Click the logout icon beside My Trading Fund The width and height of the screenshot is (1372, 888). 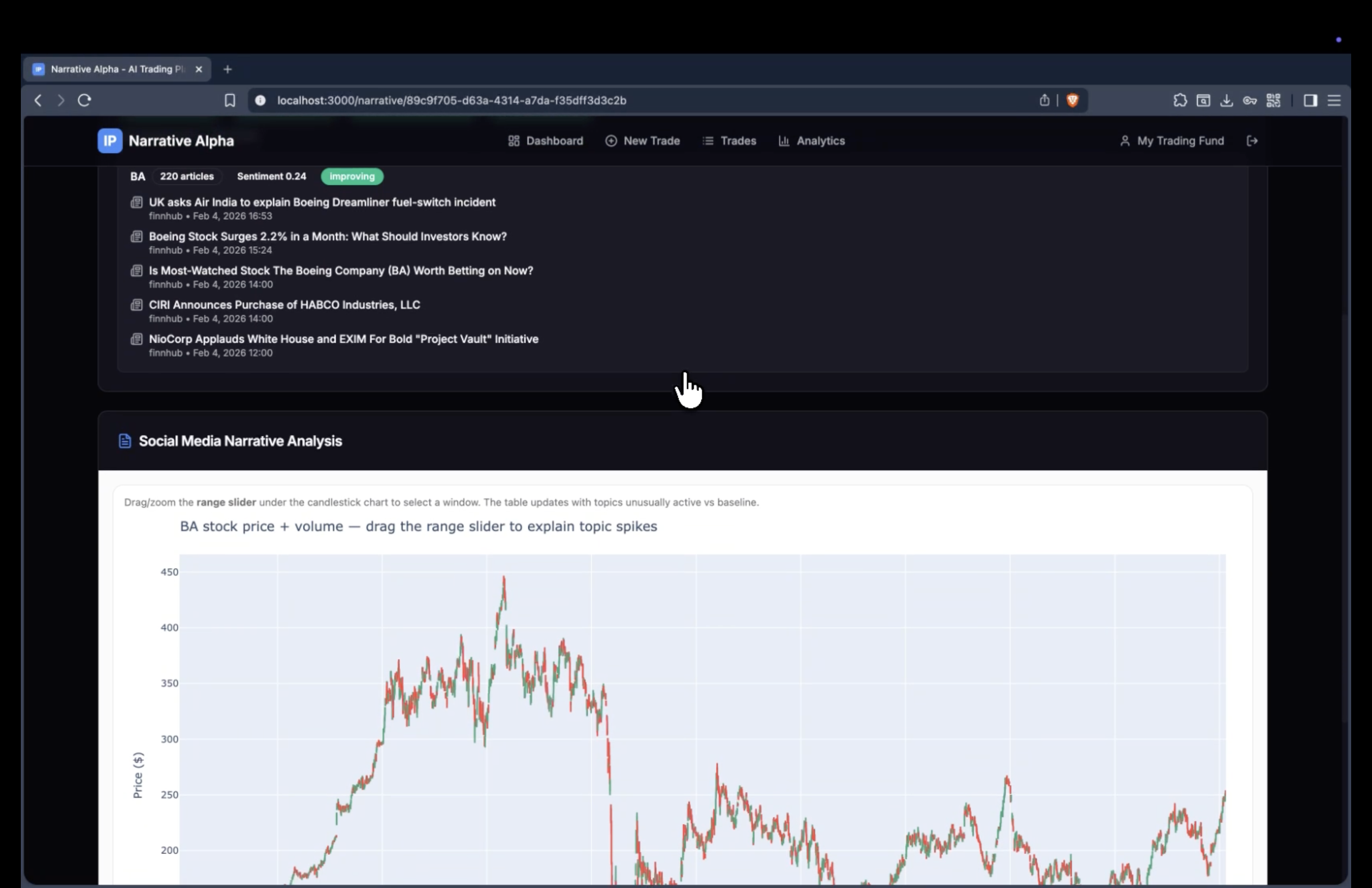pos(1252,141)
